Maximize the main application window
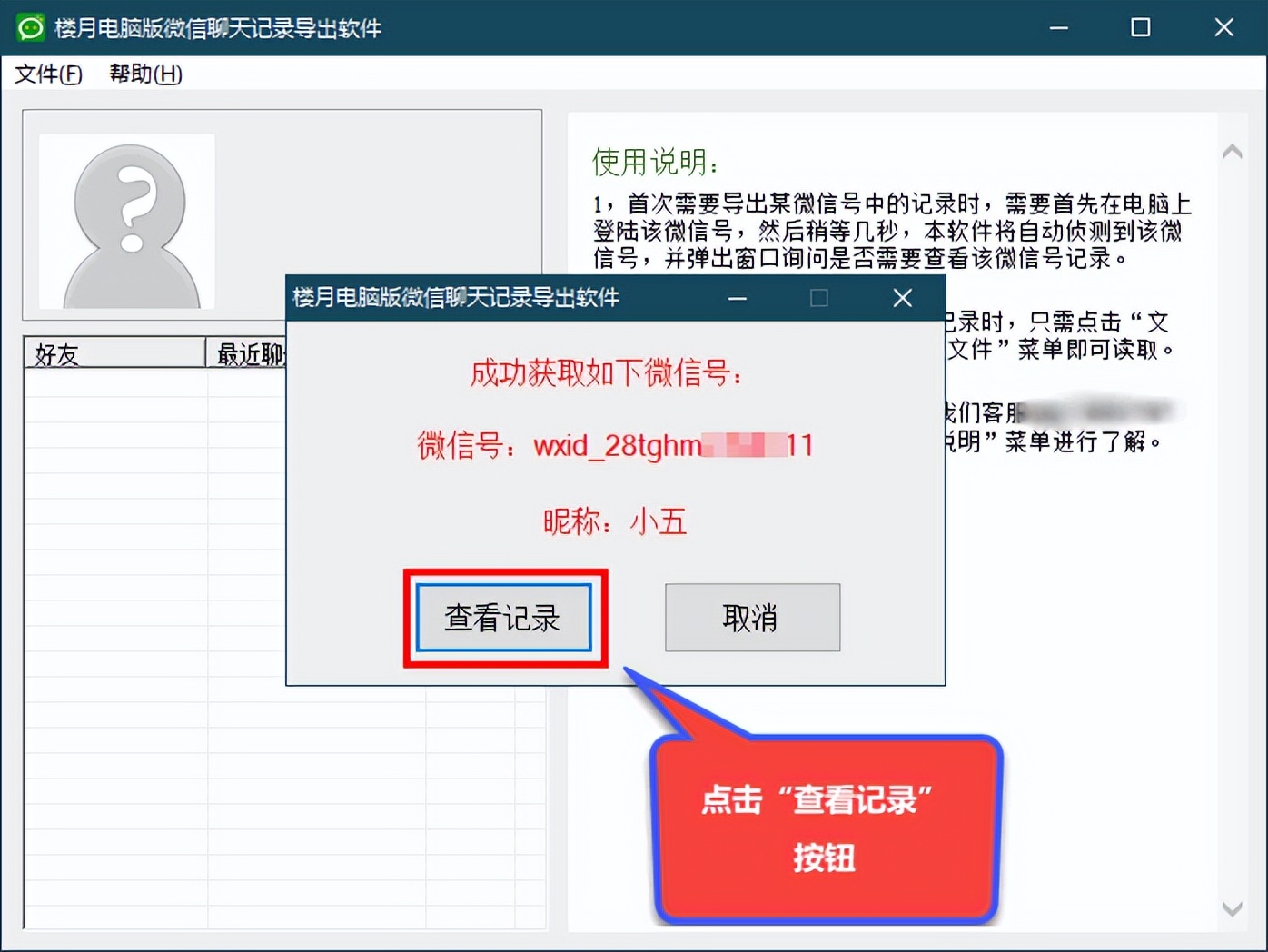This screenshot has width=1268, height=952. tap(1141, 27)
